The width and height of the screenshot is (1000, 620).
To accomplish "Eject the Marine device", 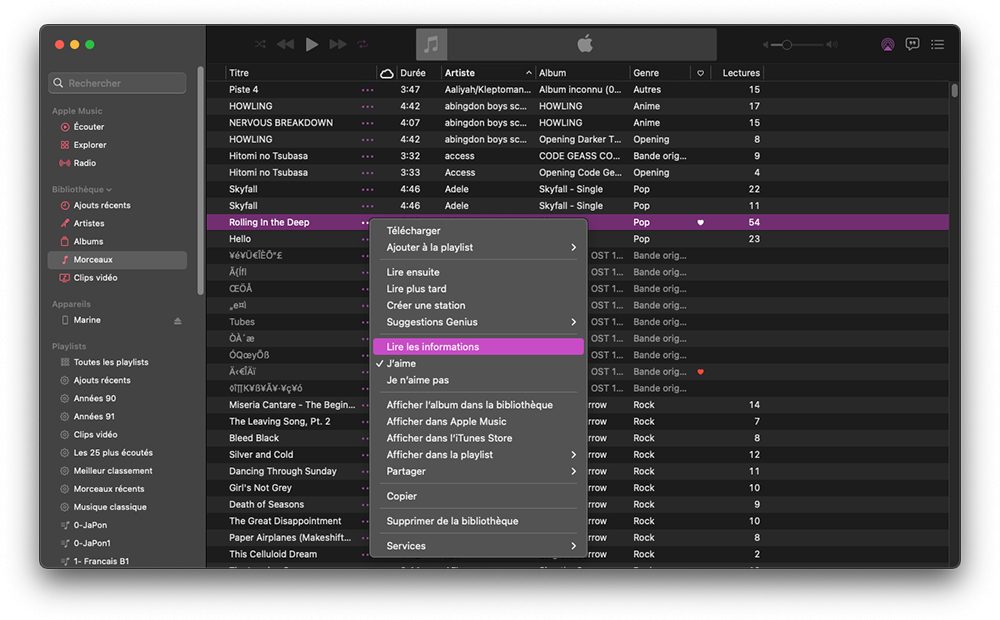I will pos(178,321).
